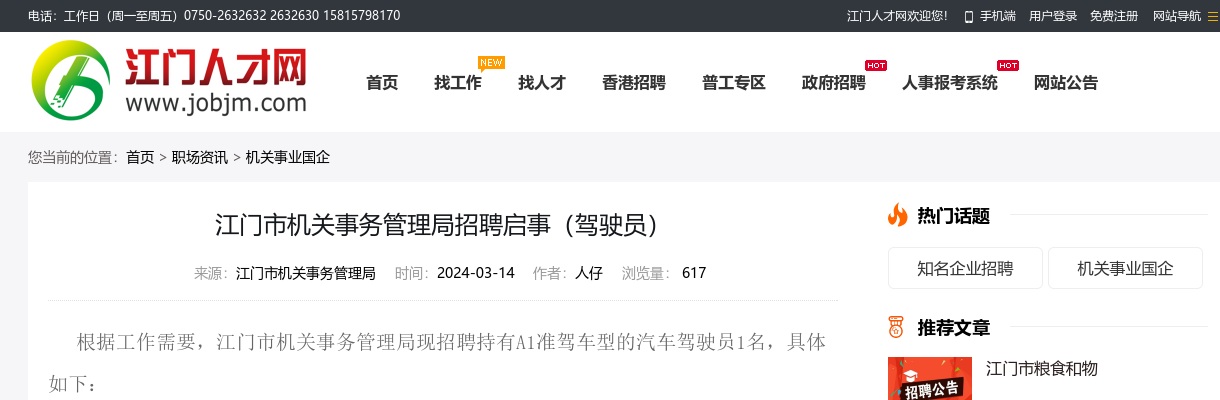1220x400 pixels.
Task: Click the medal icon beside 推荐文章
Action: pyautogui.click(x=897, y=327)
